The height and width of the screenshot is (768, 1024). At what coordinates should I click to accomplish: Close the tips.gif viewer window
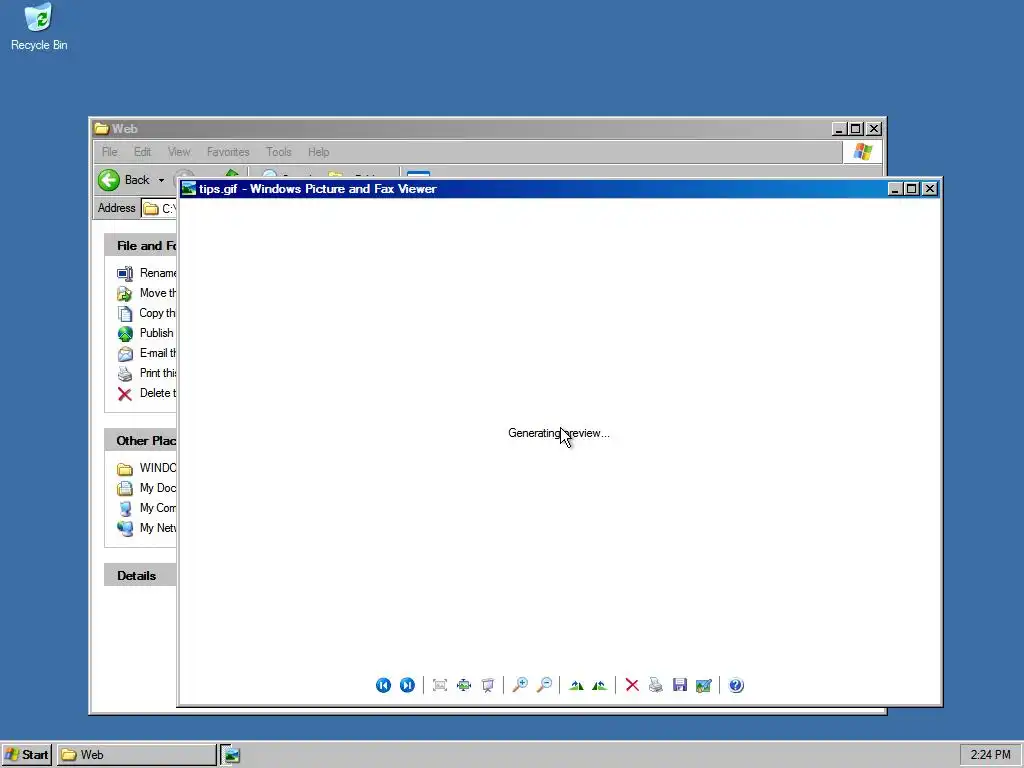pos(930,189)
